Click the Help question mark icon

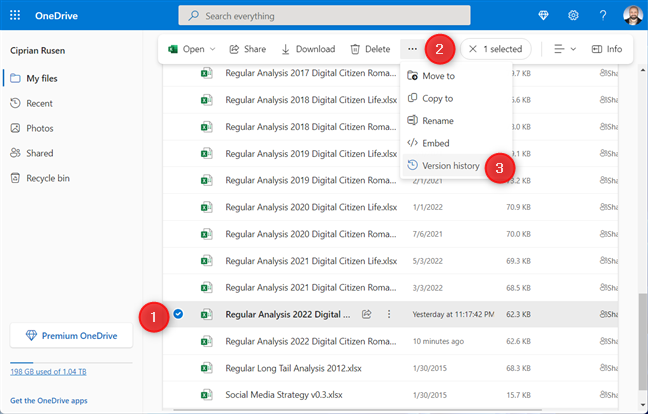click(603, 16)
